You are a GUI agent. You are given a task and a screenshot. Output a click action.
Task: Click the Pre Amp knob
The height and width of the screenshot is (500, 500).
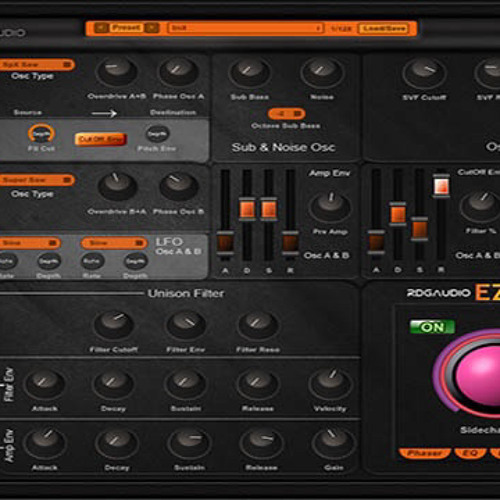[330, 206]
